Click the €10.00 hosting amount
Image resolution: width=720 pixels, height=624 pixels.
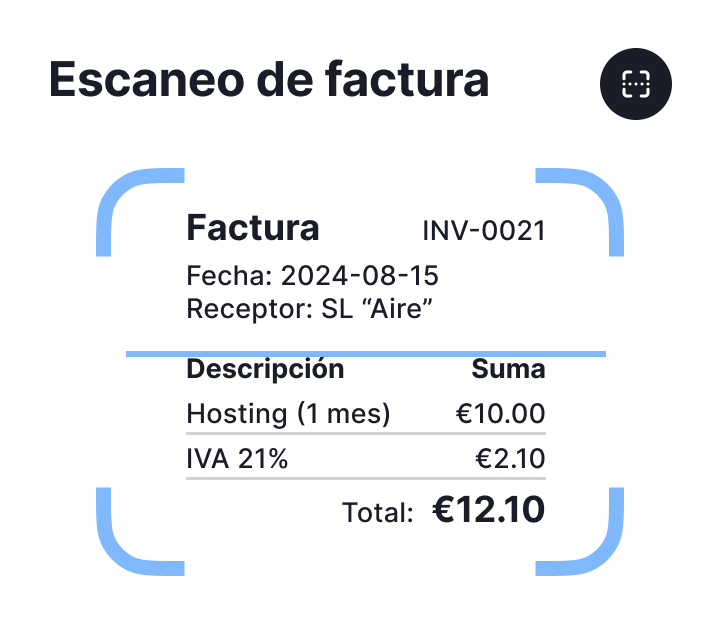(x=500, y=413)
